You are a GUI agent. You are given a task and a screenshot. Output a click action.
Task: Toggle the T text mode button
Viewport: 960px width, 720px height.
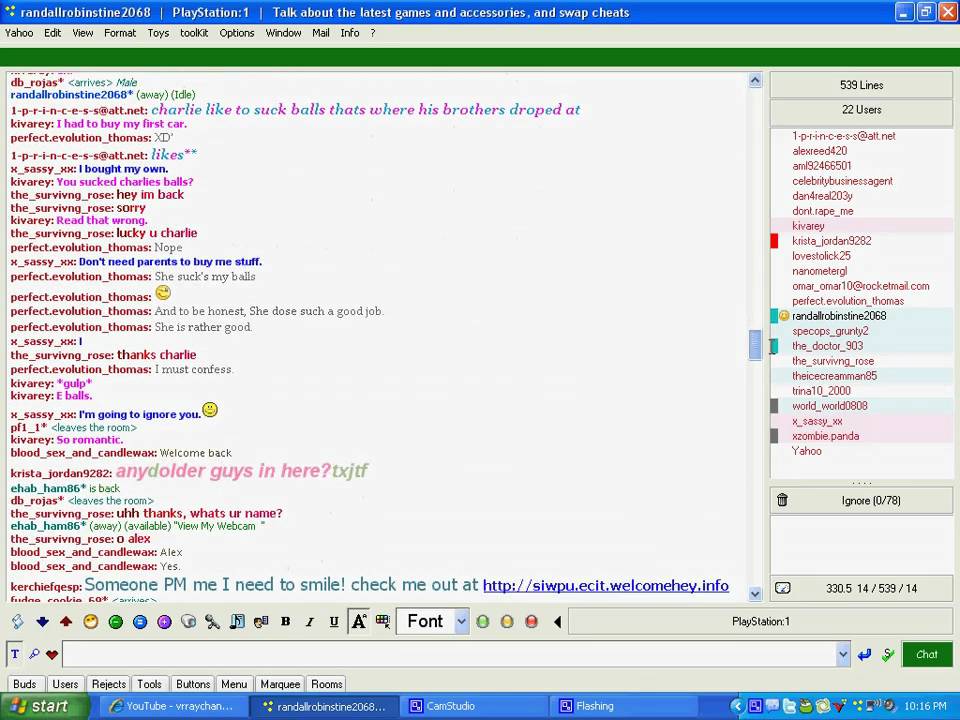(x=15, y=654)
